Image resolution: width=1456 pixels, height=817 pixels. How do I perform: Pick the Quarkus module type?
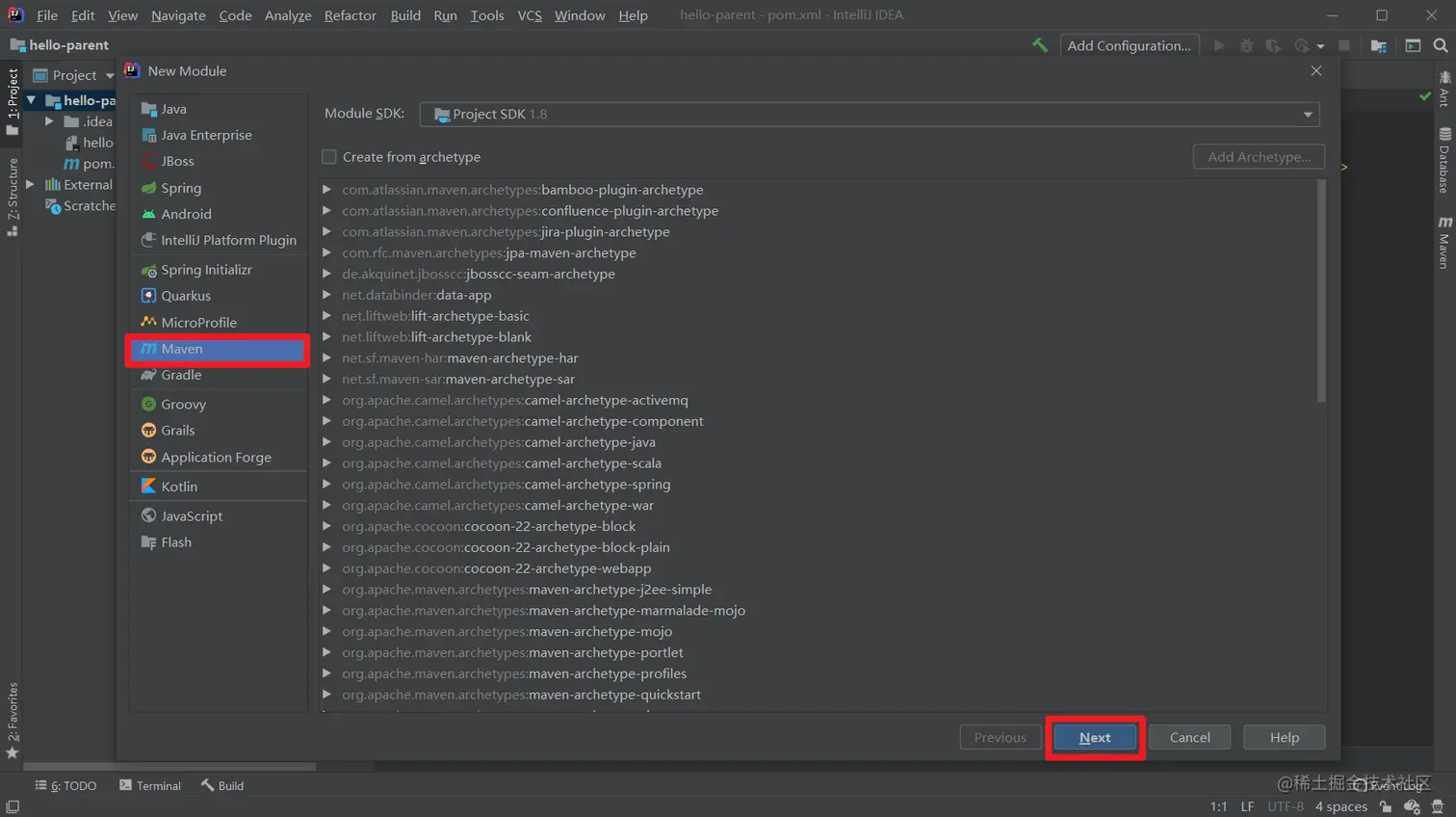tap(186, 296)
